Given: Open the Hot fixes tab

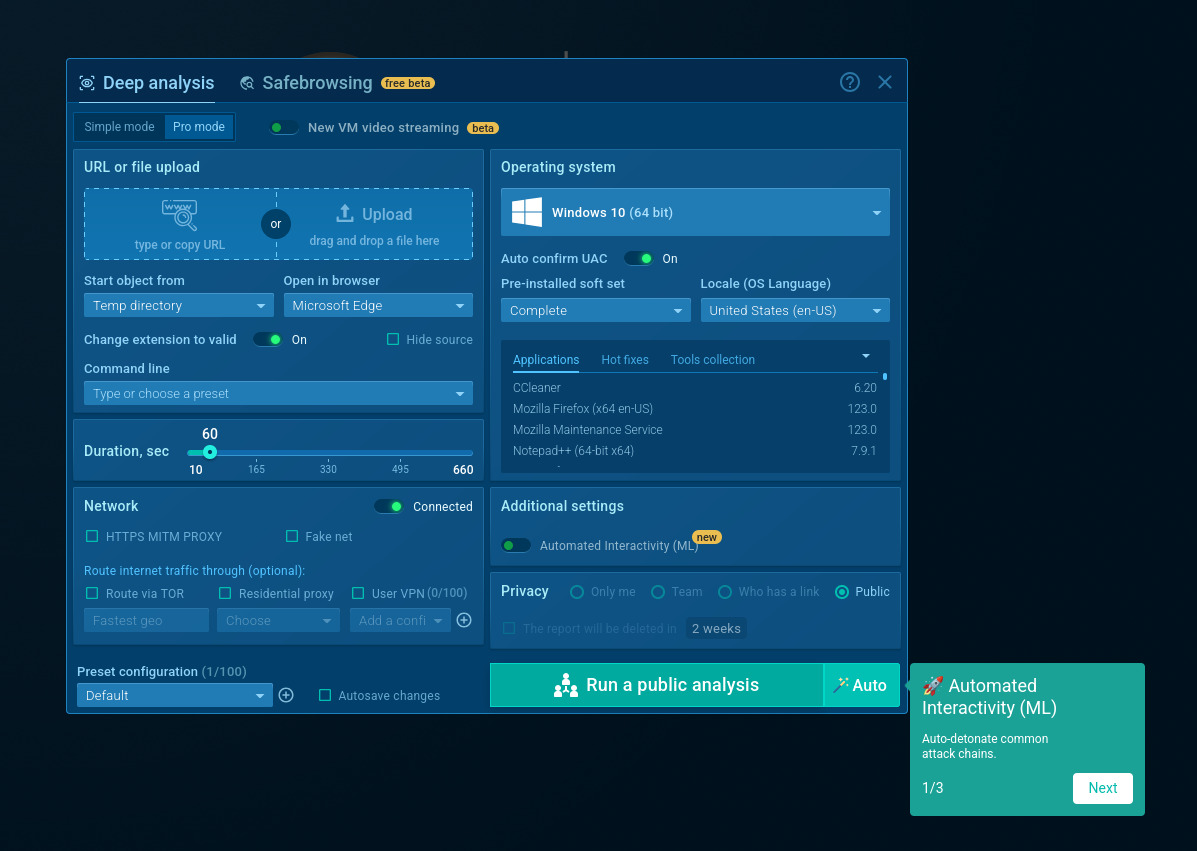Looking at the screenshot, I should [x=625, y=359].
